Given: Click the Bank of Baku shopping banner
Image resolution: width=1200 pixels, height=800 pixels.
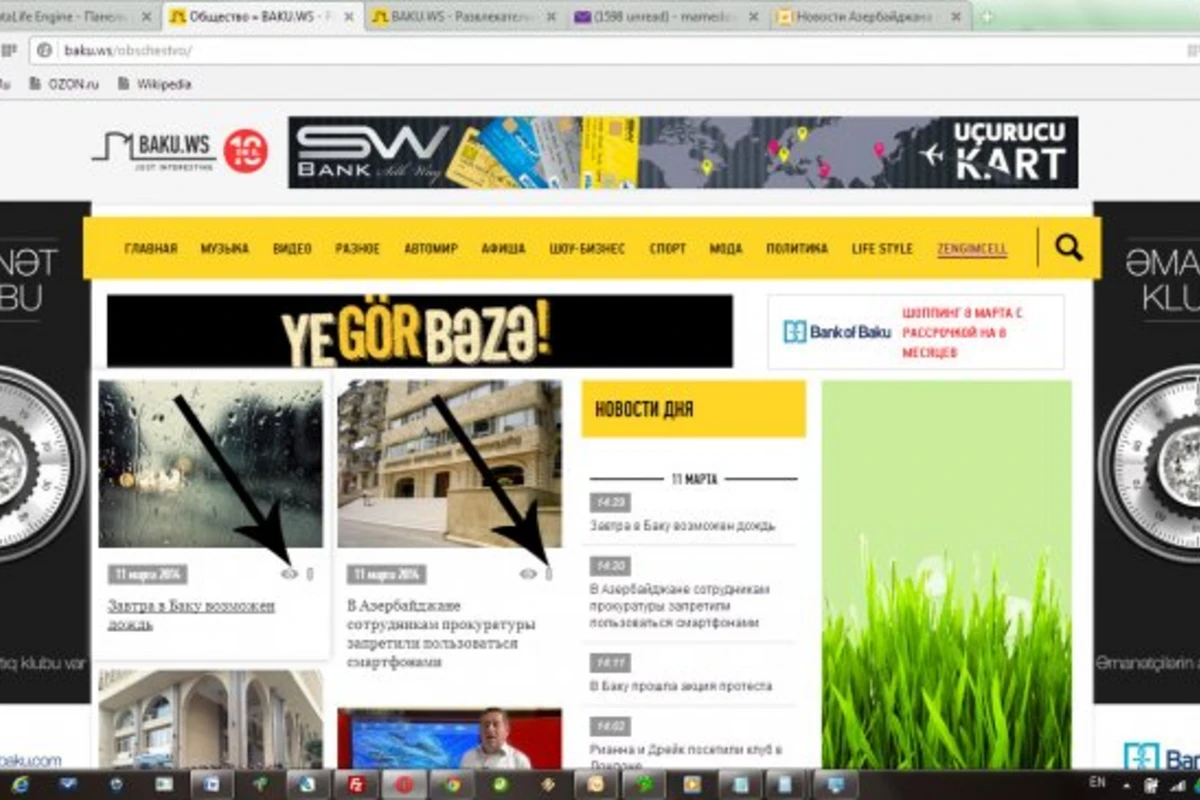Looking at the screenshot, I should [916, 332].
